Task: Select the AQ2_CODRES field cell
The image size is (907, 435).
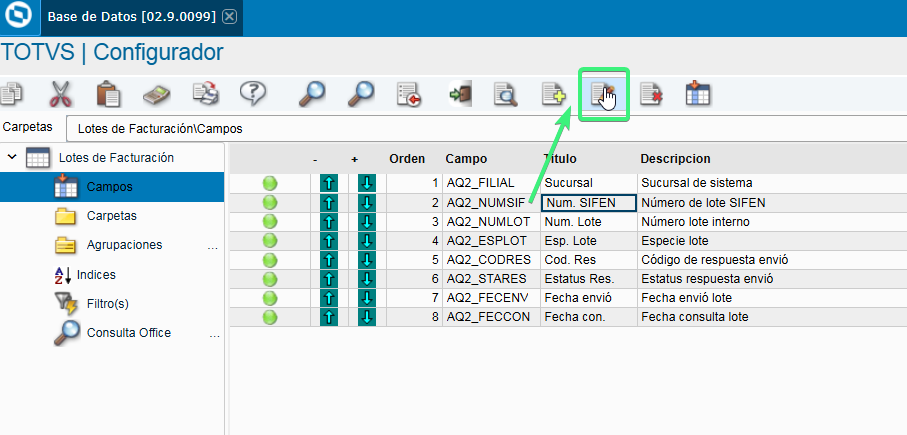Action: coord(492,260)
